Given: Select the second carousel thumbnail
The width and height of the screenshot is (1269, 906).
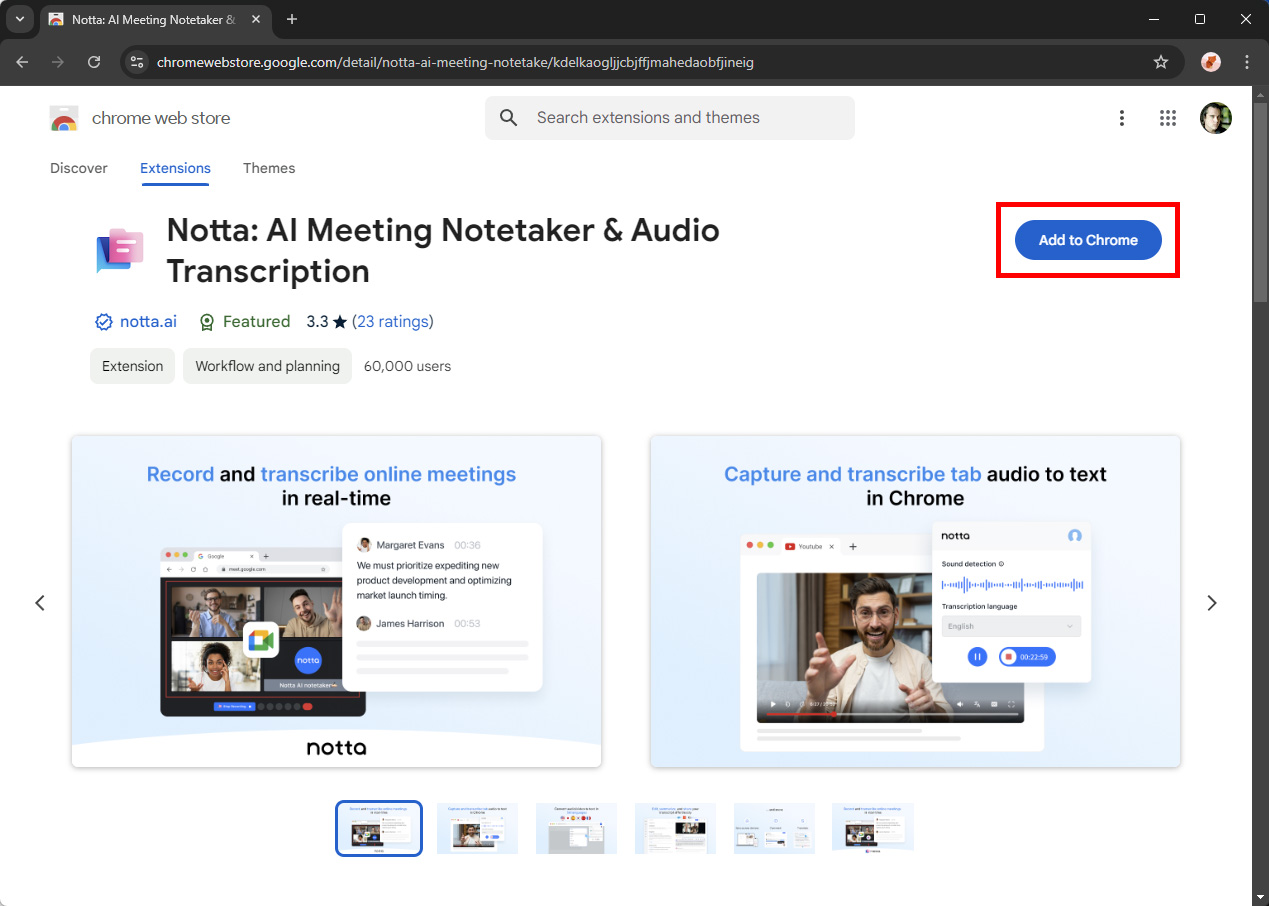Looking at the screenshot, I should tap(477, 828).
